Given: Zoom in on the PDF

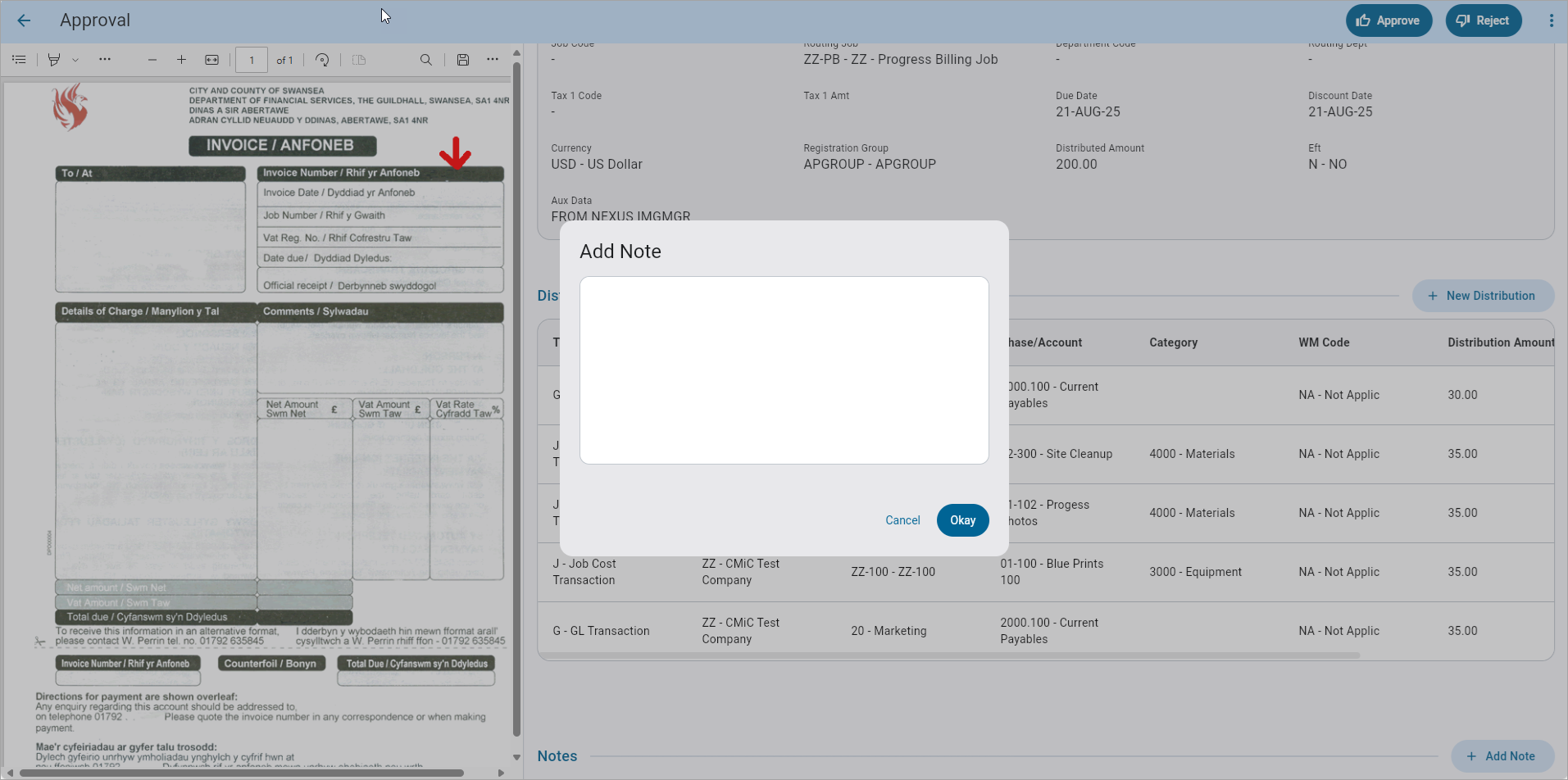Looking at the screenshot, I should coord(181,60).
